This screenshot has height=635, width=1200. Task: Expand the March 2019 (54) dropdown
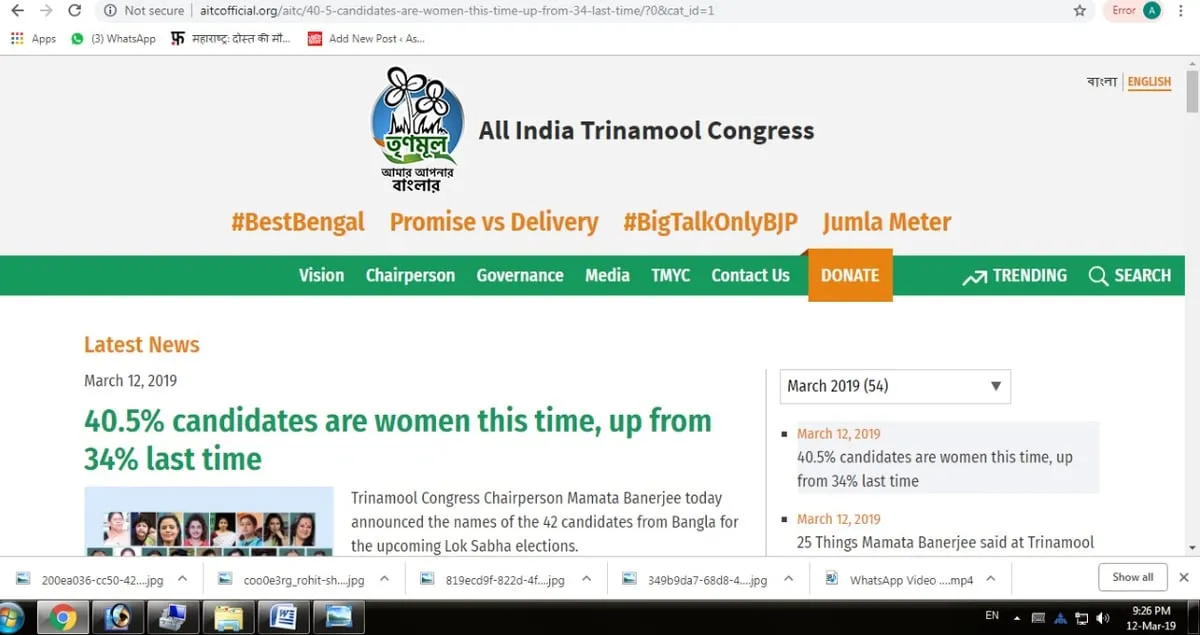coord(895,386)
